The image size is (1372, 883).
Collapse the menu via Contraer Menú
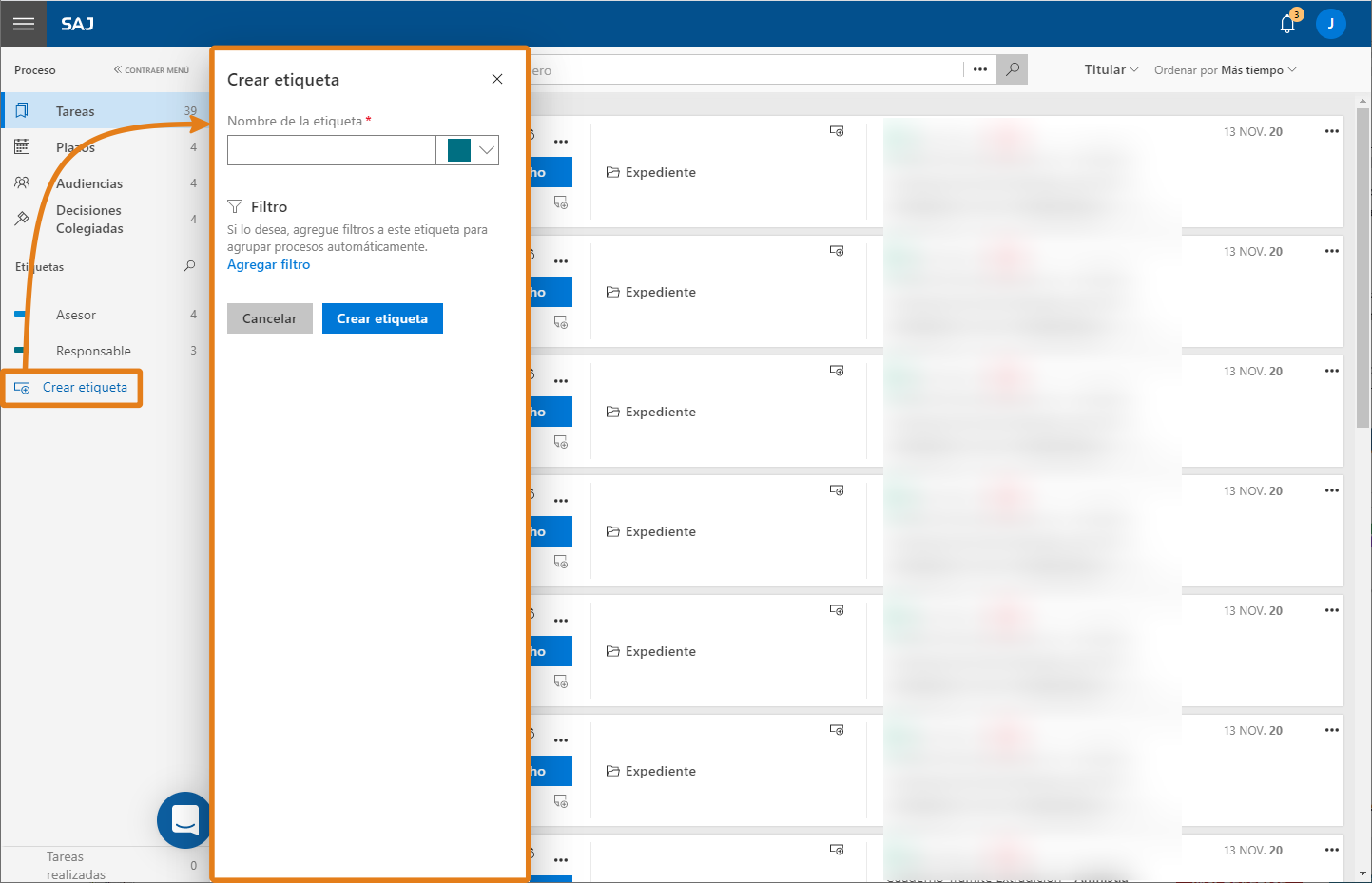pyautogui.click(x=151, y=70)
